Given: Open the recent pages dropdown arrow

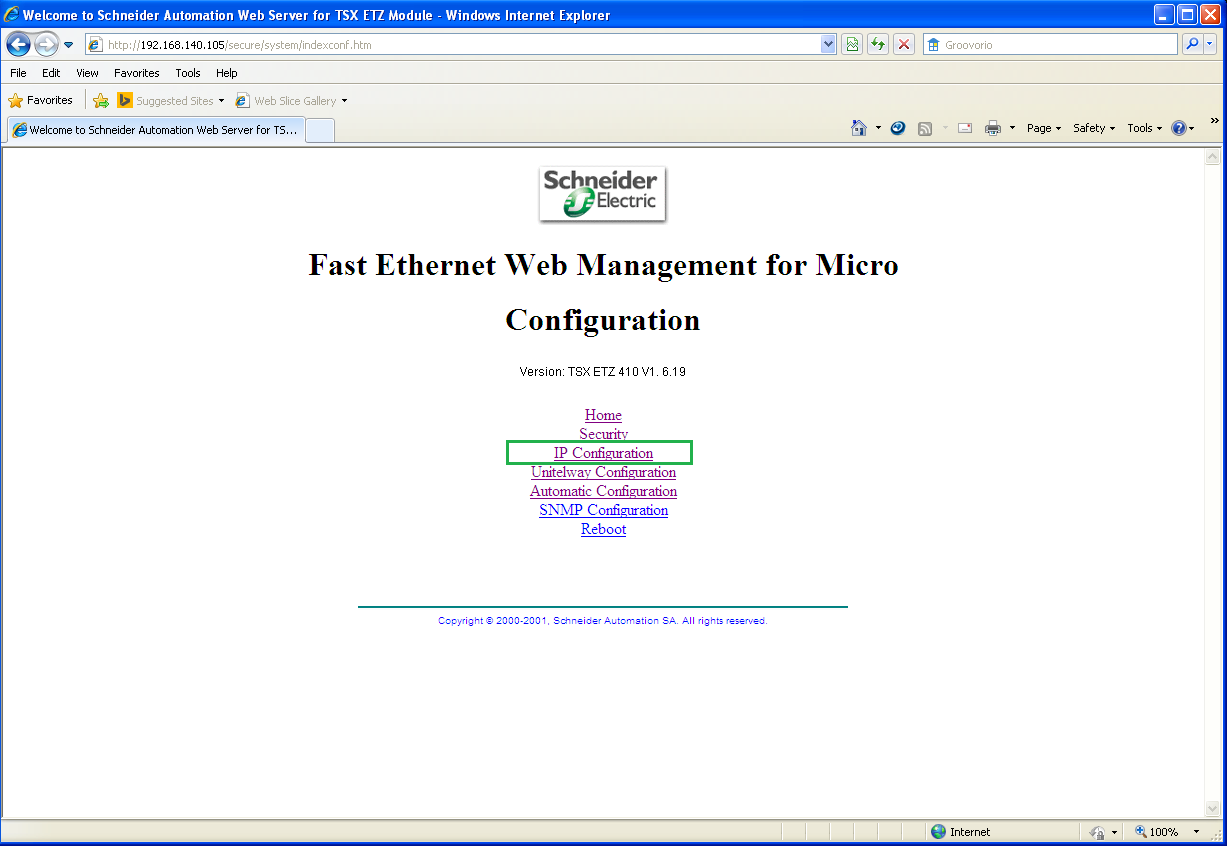Looking at the screenshot, I should click(x=69, y=45).
